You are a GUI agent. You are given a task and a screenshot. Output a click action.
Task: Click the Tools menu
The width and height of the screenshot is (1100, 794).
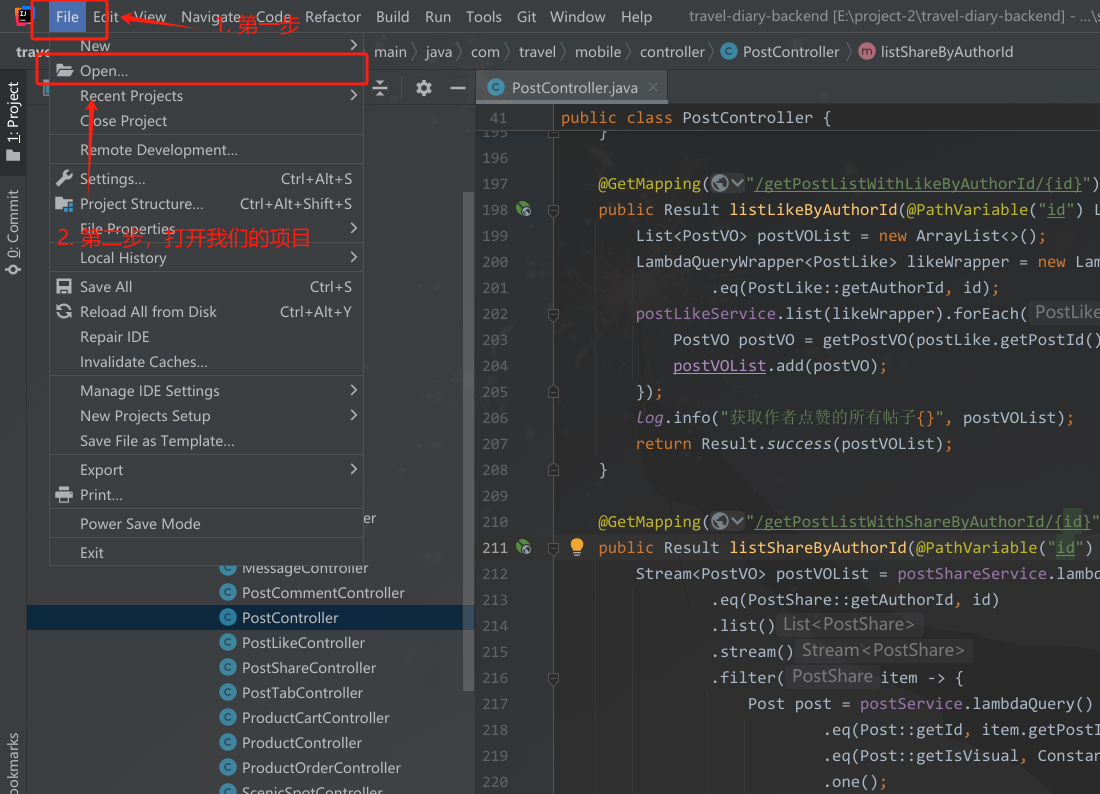[483, 16]
